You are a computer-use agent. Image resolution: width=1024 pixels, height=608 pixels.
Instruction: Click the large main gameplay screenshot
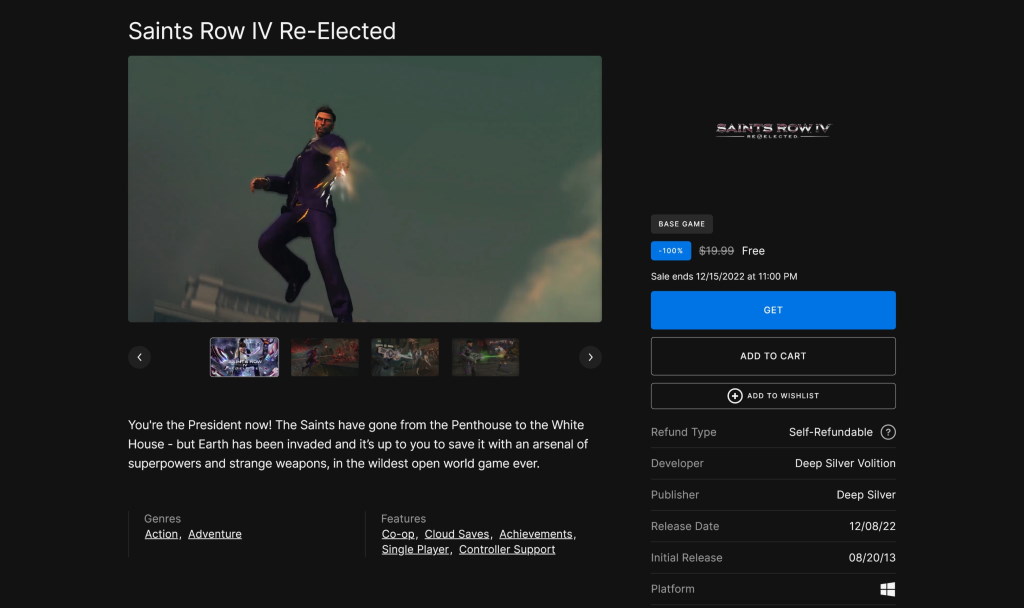[364, 188]
